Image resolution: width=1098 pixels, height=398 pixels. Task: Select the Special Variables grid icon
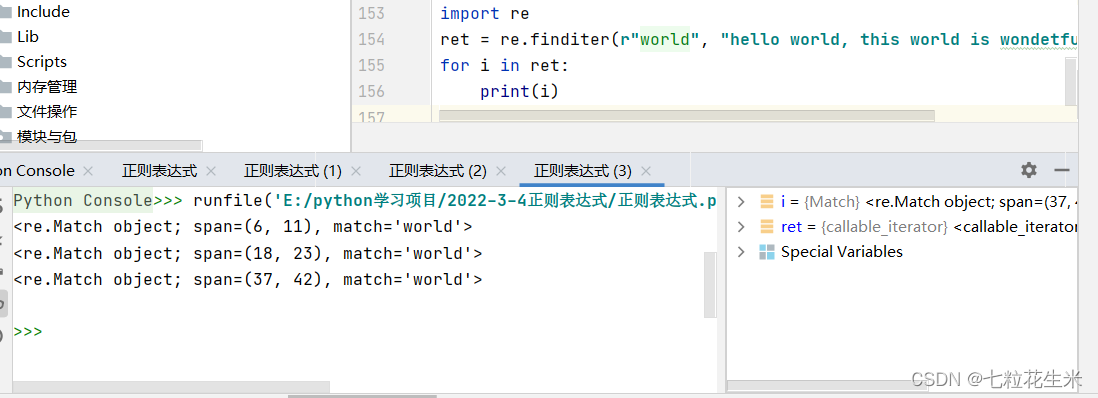coord(767,252)
